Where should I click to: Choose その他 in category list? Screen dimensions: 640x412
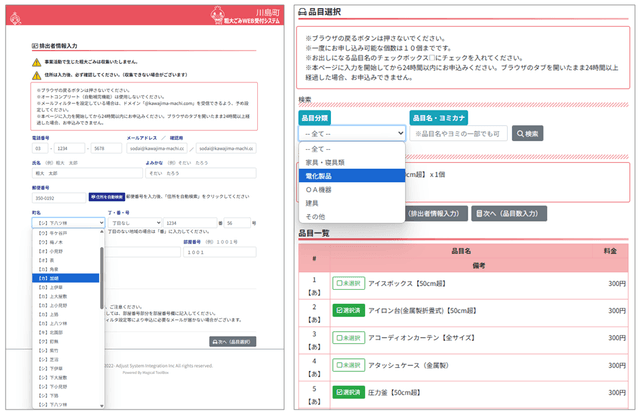click(352, 216)
